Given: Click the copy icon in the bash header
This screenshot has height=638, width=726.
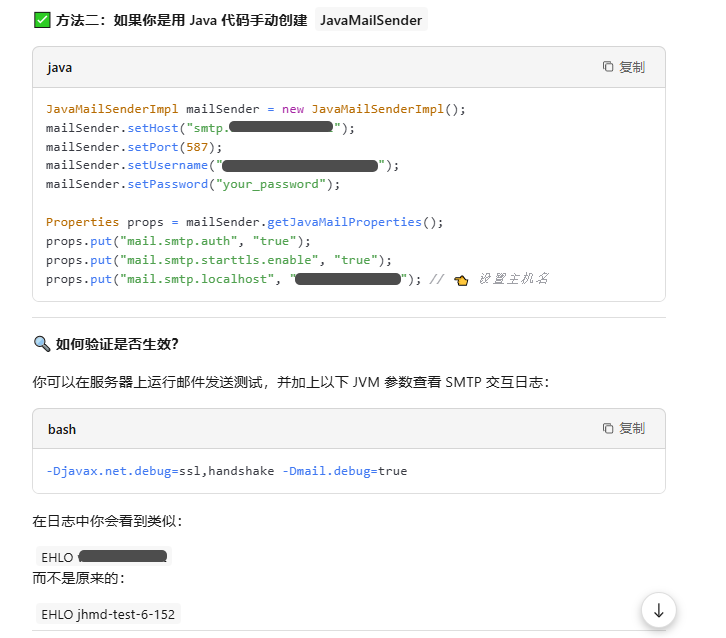Looking at the screenshot, I should pos(608,428).
